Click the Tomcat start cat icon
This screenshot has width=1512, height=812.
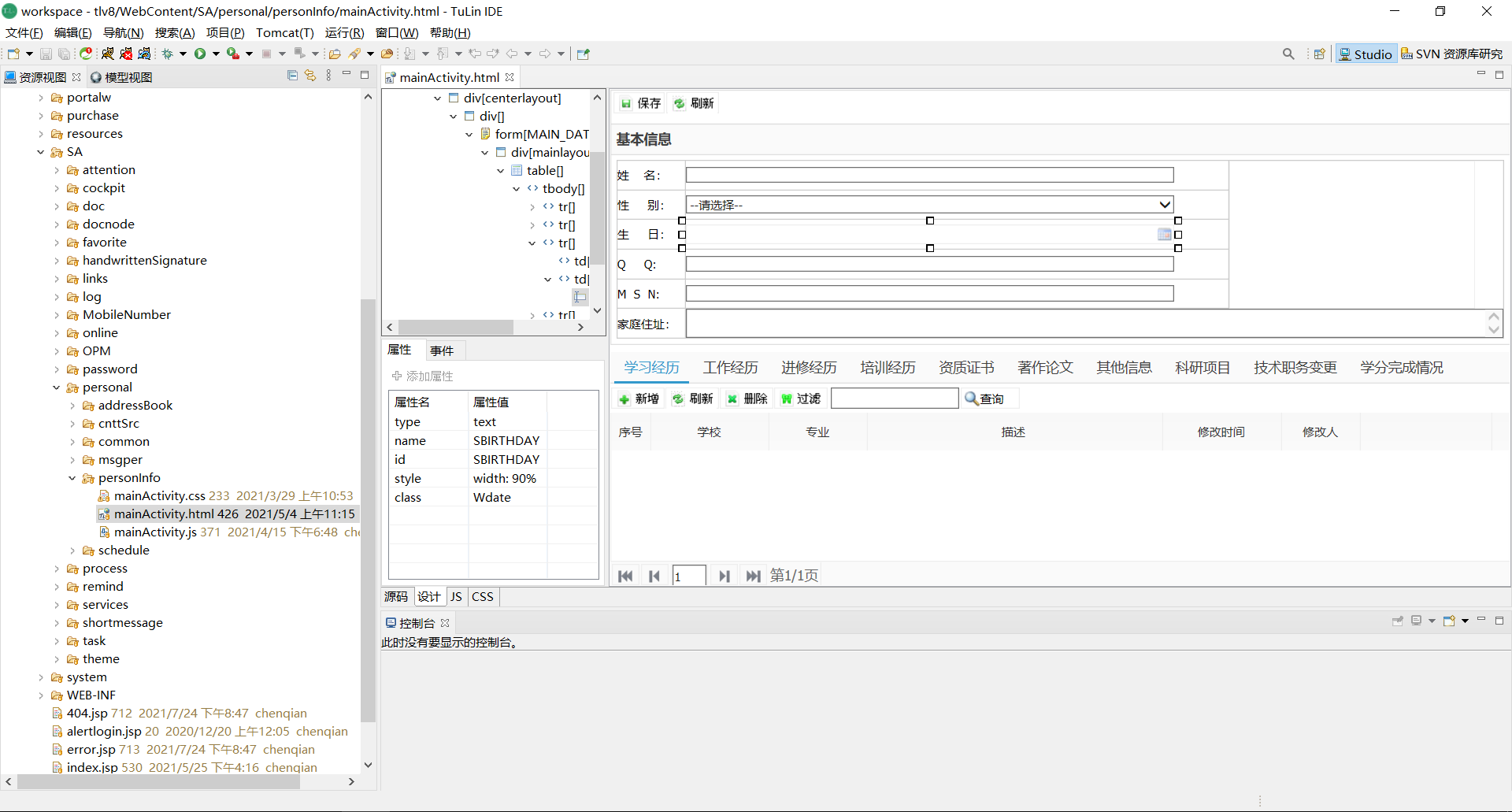click(108, 54)
